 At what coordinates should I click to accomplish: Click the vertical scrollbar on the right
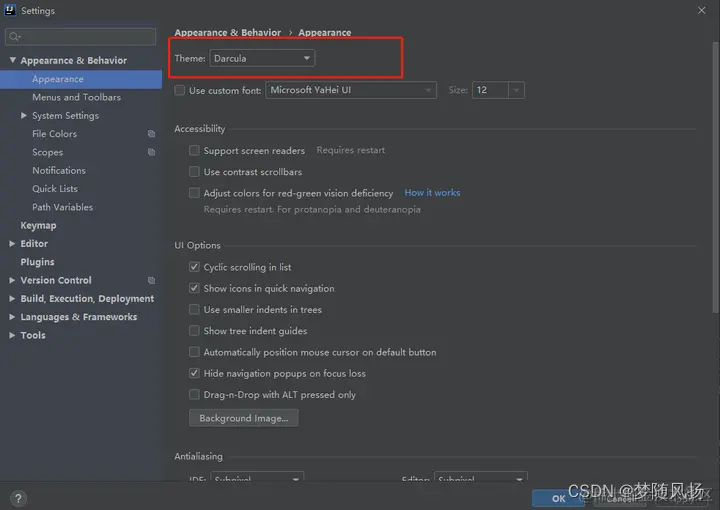coord(715,177)
